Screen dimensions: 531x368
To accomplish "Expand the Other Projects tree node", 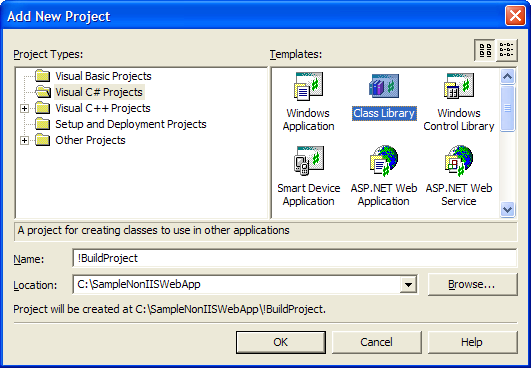I will 24,140.
